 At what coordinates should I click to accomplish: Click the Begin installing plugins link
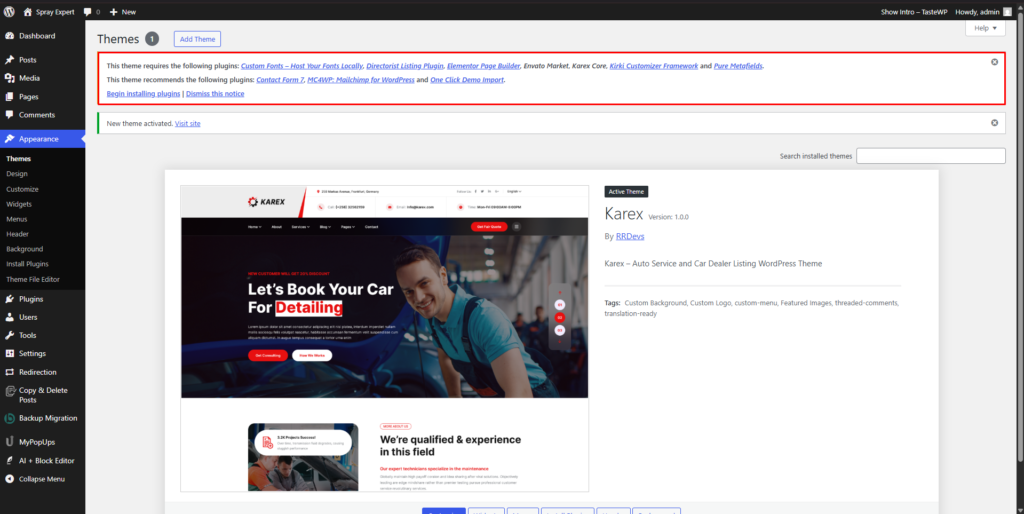(143, 93)
